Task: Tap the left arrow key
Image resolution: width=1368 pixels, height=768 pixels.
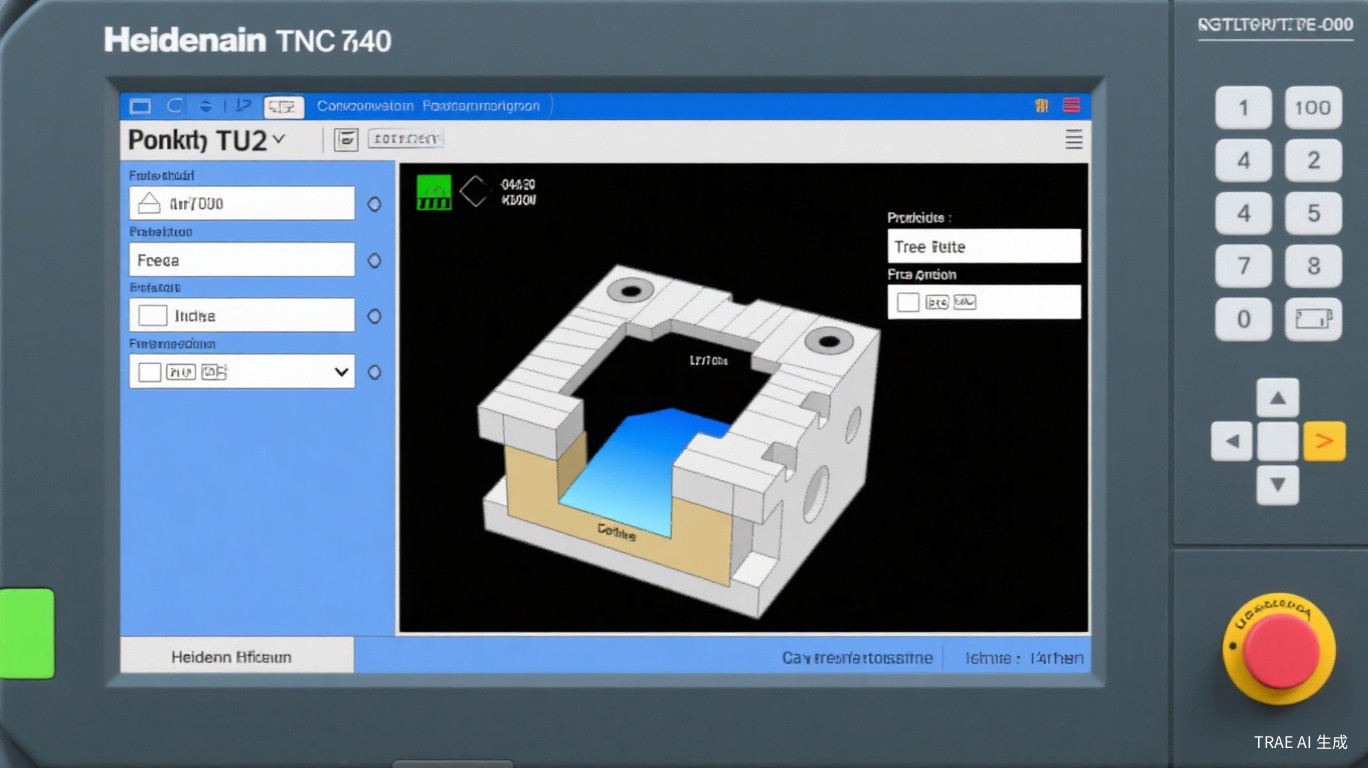Action: coord(1232,441)
